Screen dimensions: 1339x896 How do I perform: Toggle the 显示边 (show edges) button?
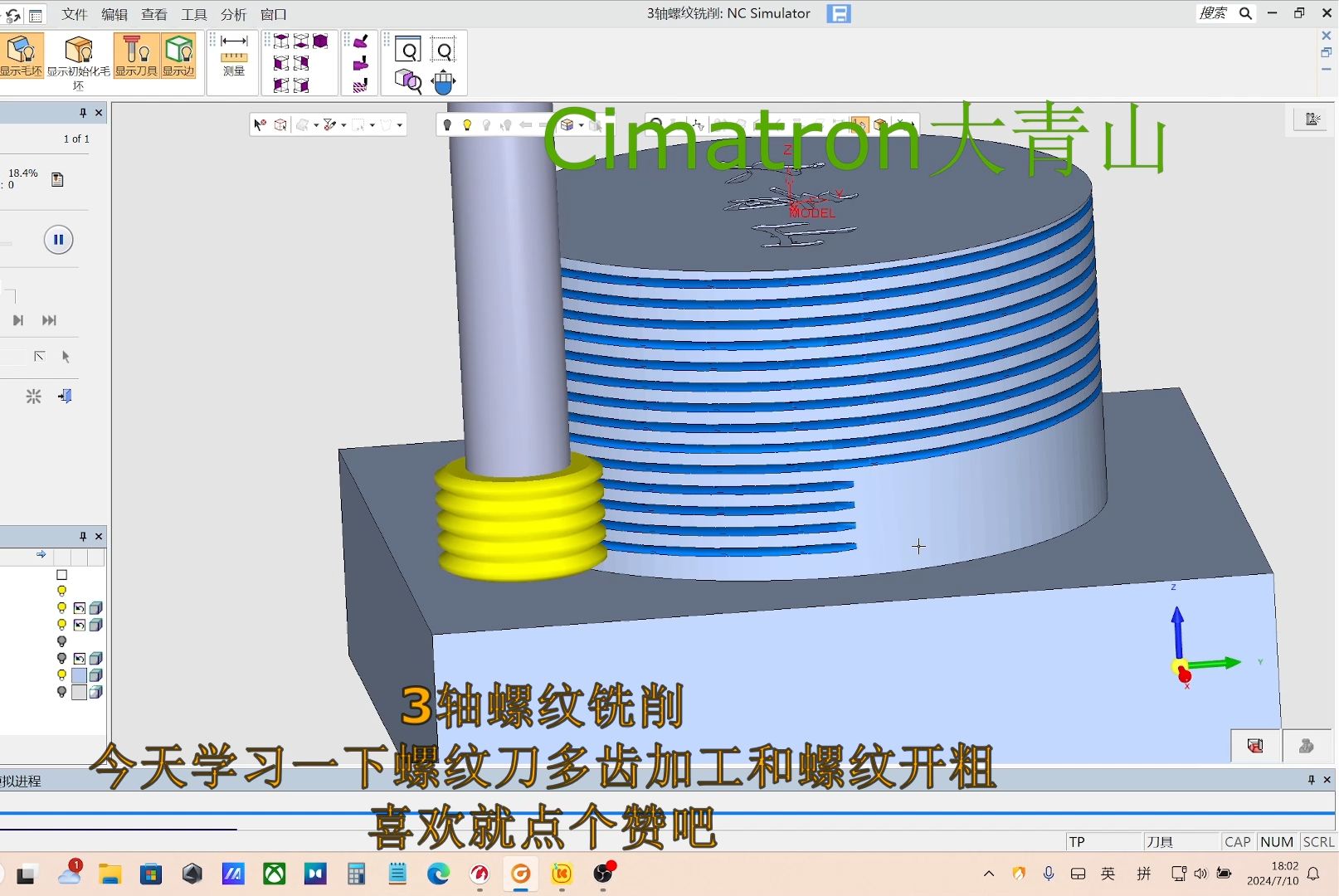pyautogui.click(x=178, y=56)
